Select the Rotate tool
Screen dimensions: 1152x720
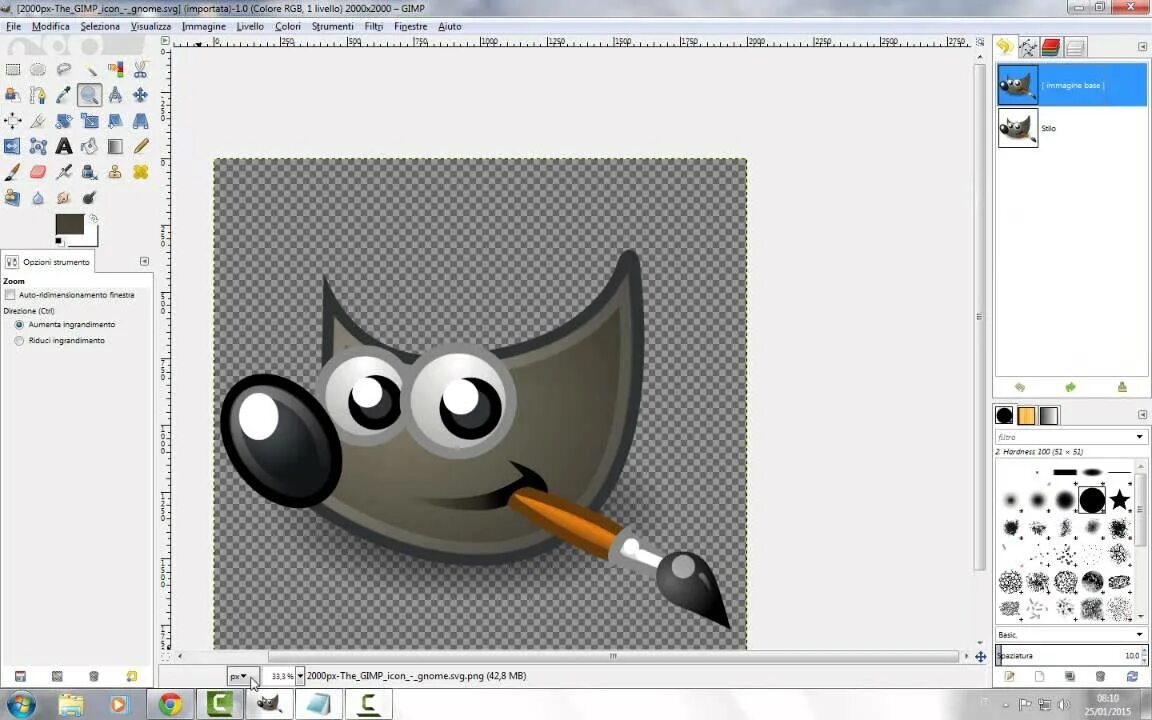pos(64,120)
